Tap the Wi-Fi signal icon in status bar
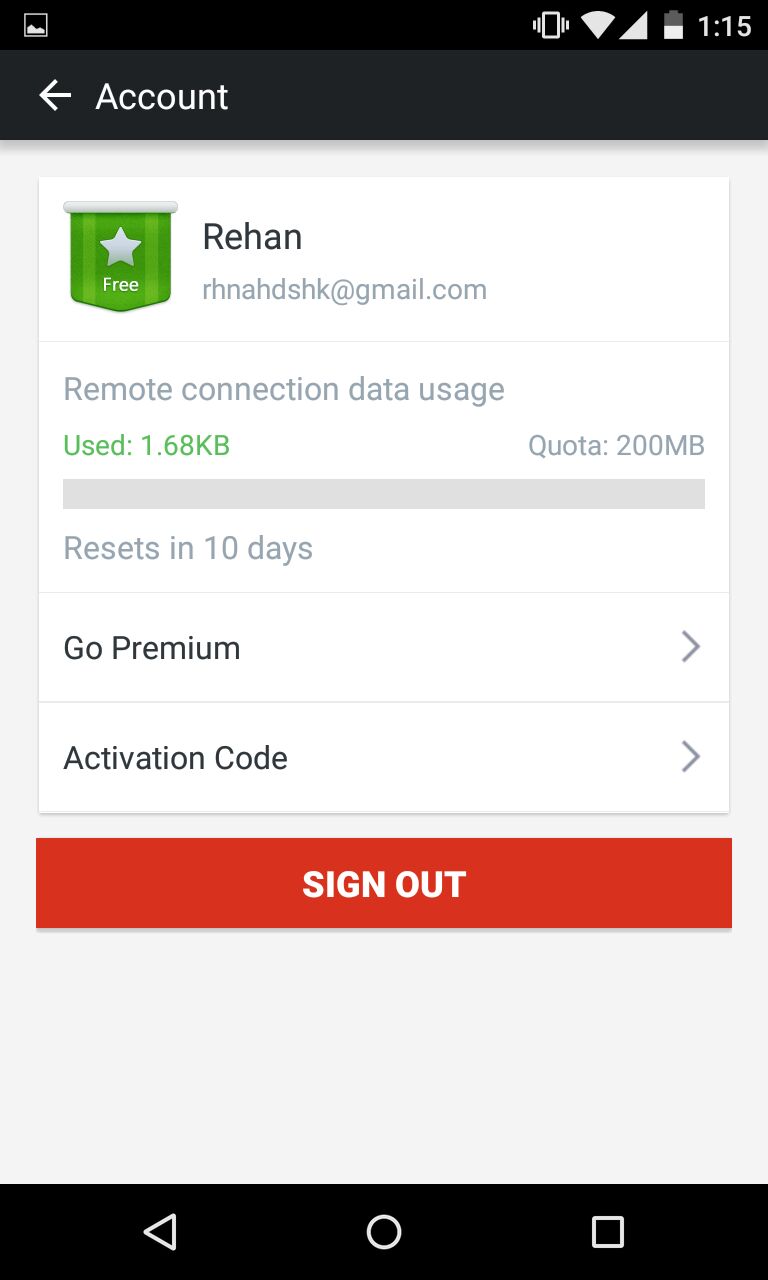This screenshot has width=768, height=1280. point(597,25)
